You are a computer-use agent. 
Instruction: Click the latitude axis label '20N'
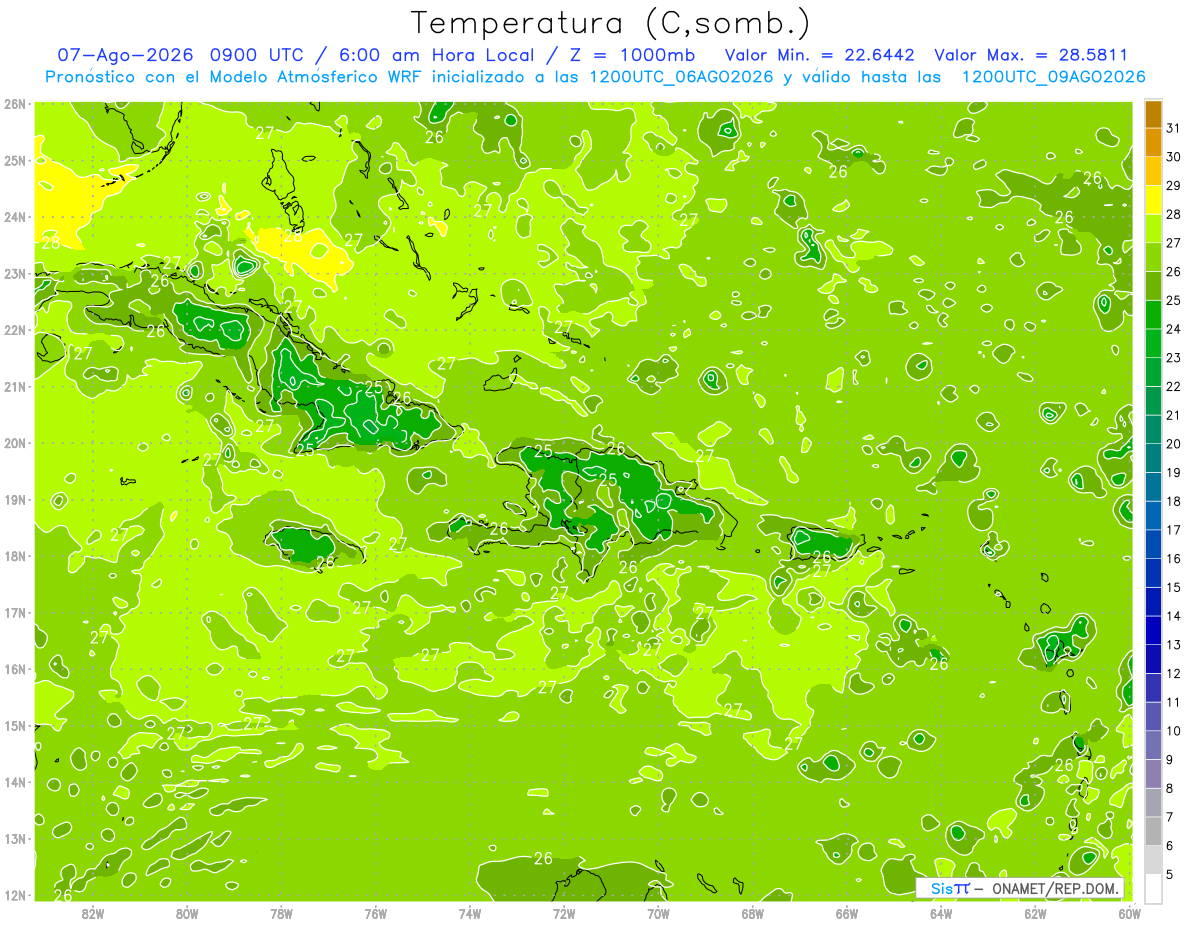pos(15,443)
